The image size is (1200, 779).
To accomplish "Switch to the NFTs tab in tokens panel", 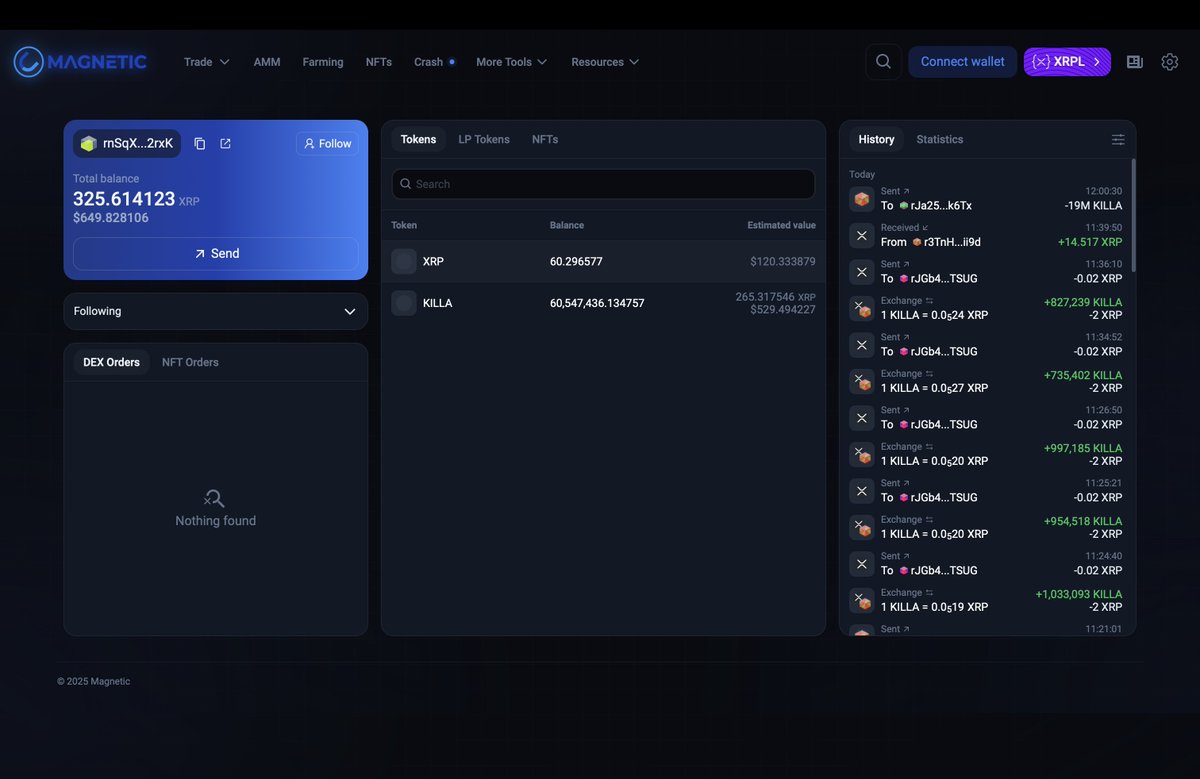I will [545, 140].
